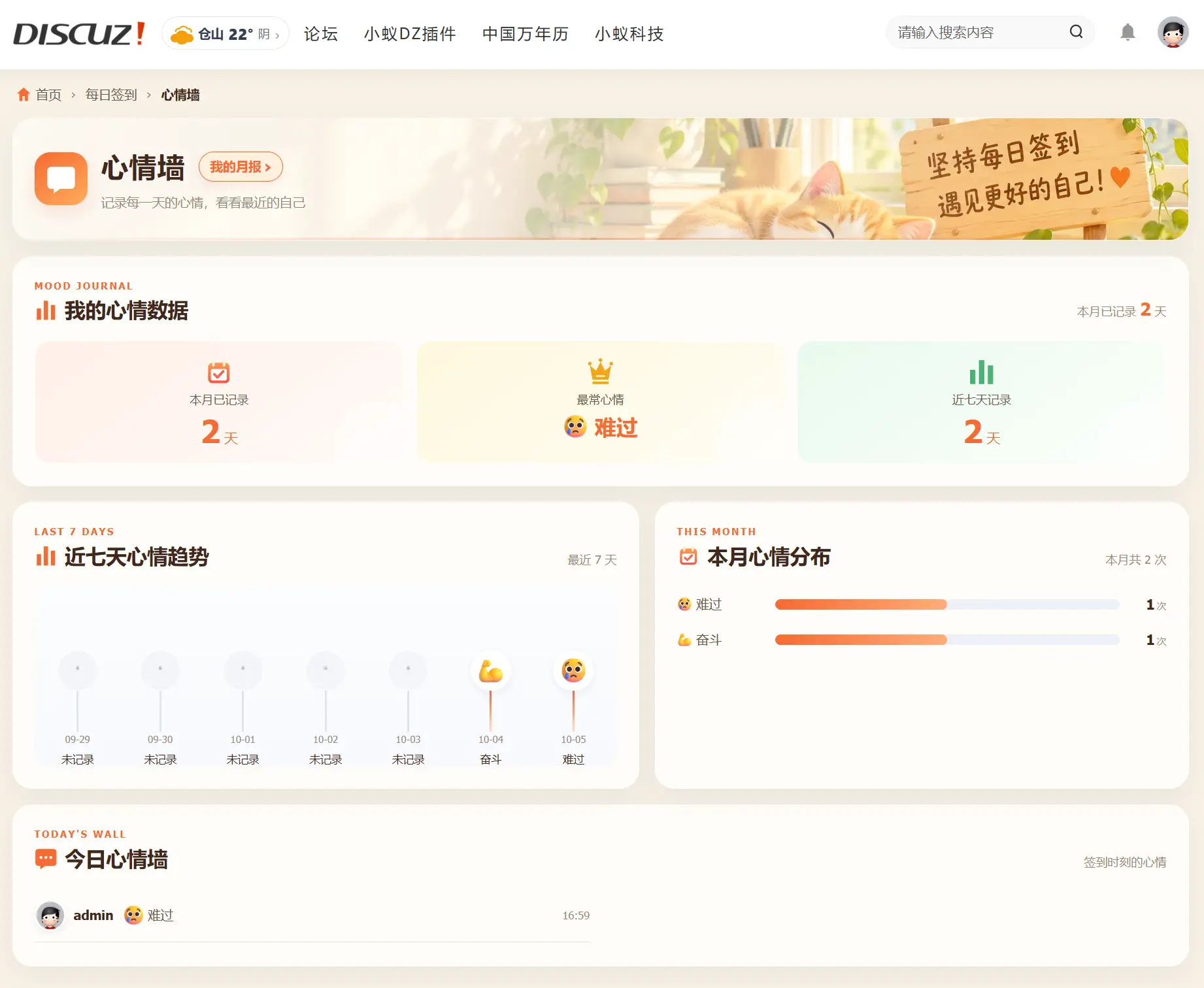
Task: Open admin's avatar in today's wall
Action: point(50,915)
